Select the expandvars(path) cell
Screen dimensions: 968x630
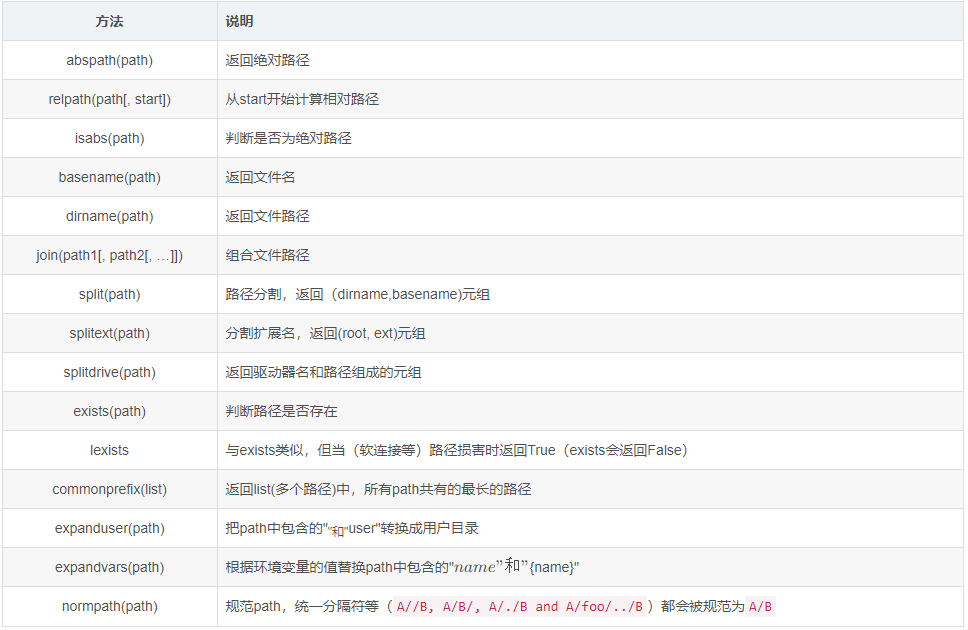(x=109, y=566)
